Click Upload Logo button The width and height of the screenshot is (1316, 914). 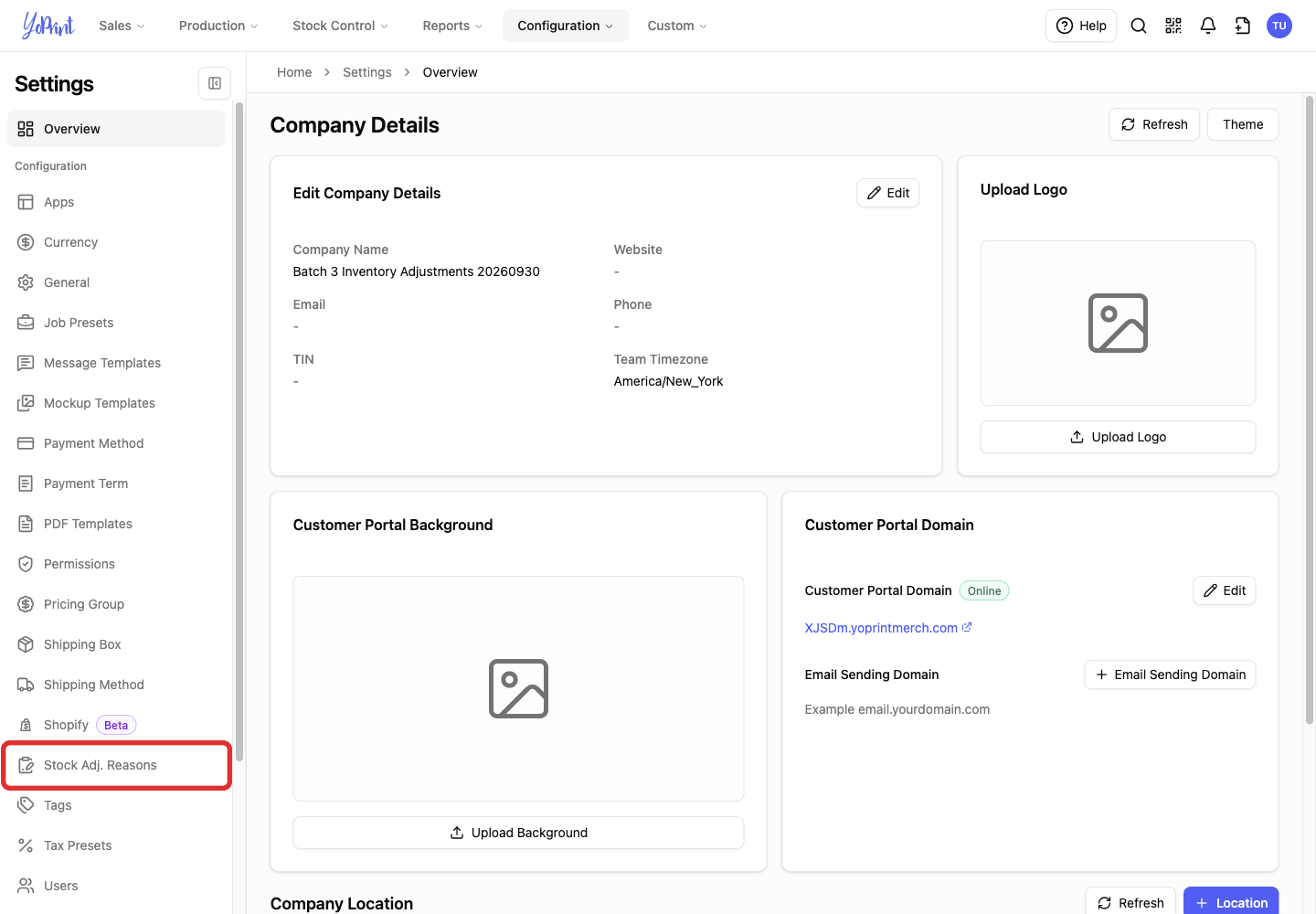(1118, 437)
